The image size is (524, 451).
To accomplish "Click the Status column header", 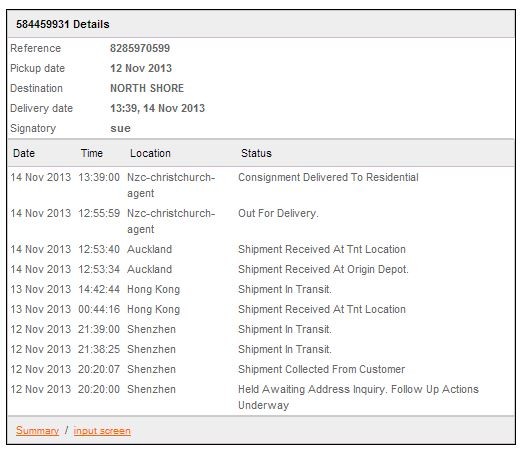I will (256, 153).
